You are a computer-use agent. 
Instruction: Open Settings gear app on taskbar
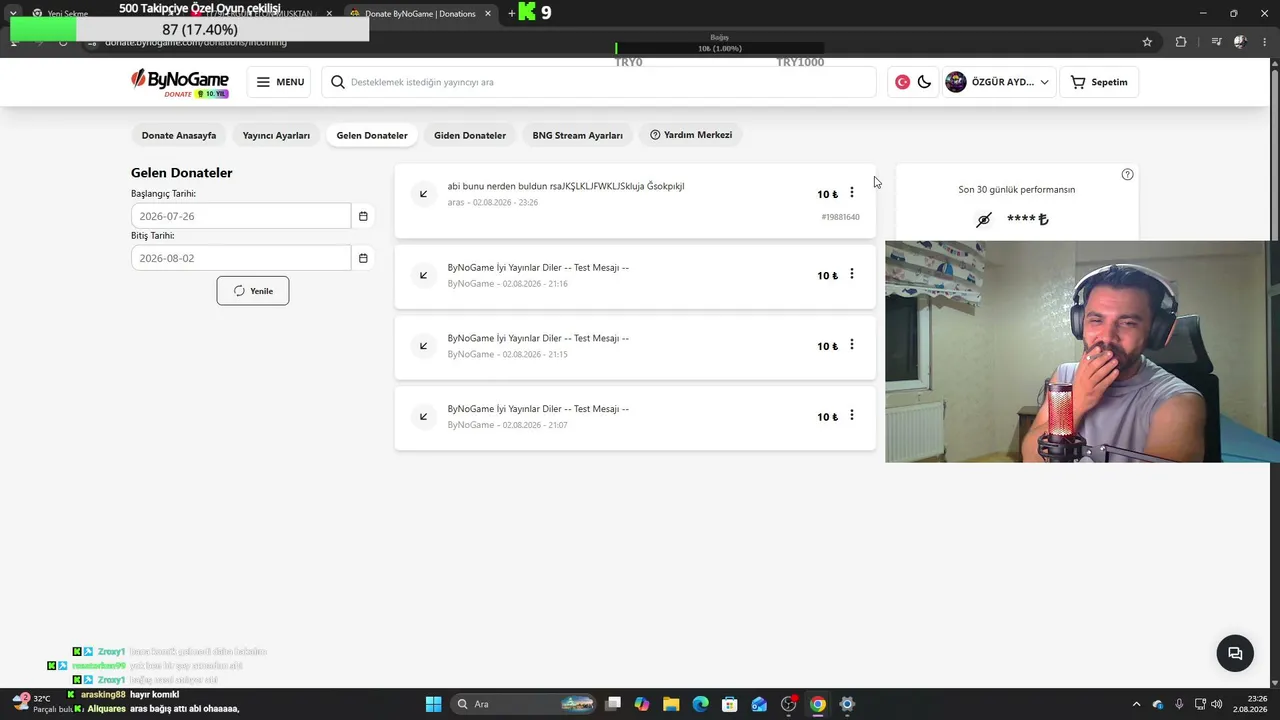847,704
